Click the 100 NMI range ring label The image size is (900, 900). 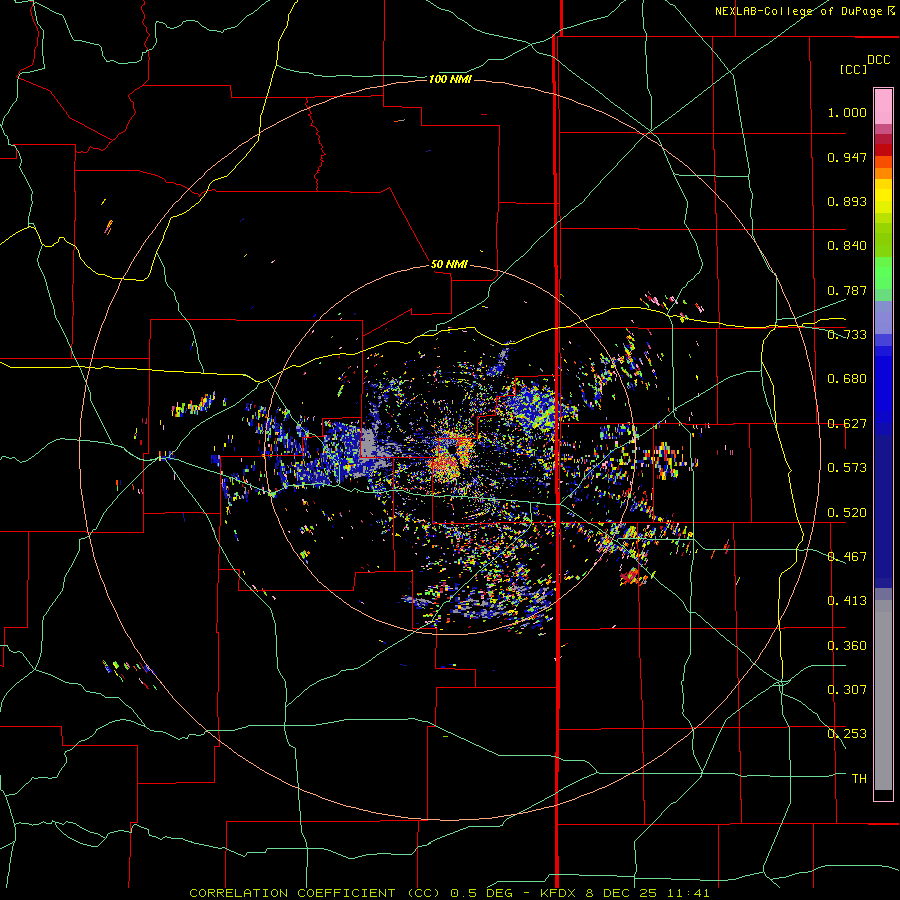(x=450, y=79)
